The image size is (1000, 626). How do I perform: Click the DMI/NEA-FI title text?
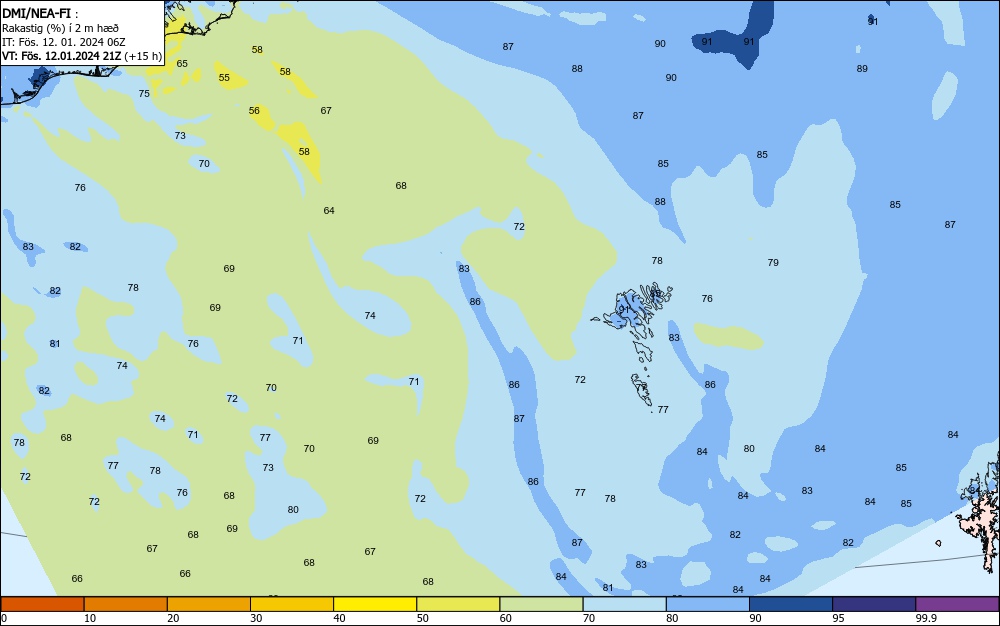[36, 13]
